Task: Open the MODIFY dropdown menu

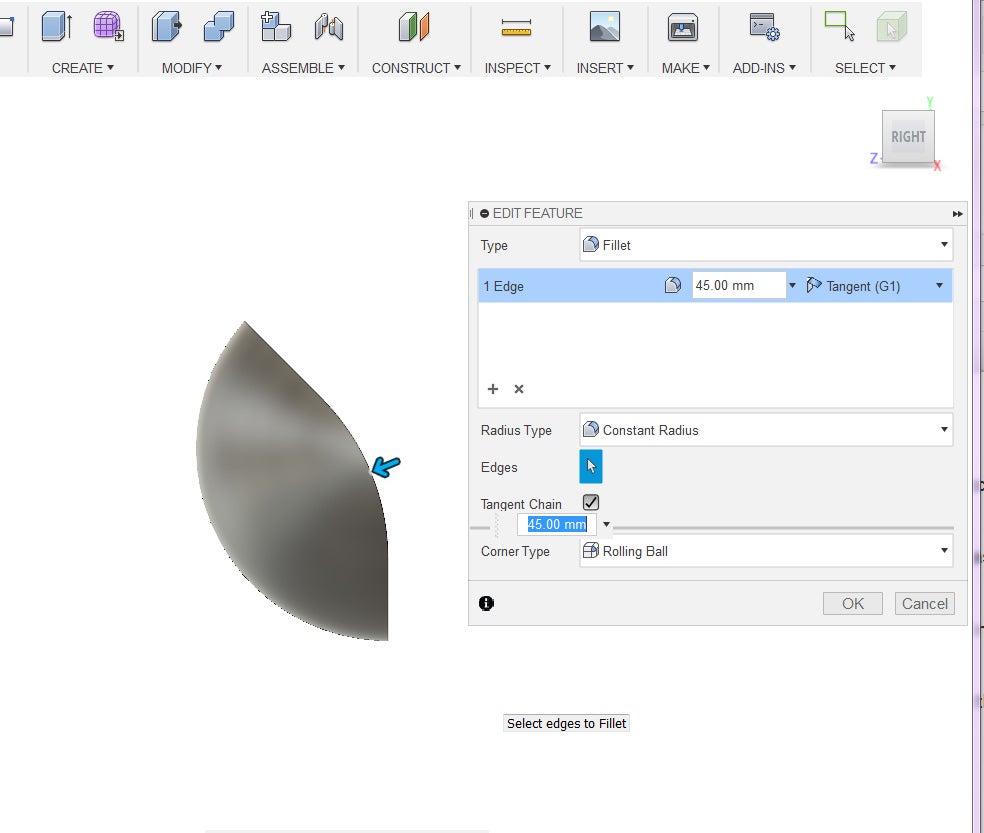Action: (x=192, y=68)
